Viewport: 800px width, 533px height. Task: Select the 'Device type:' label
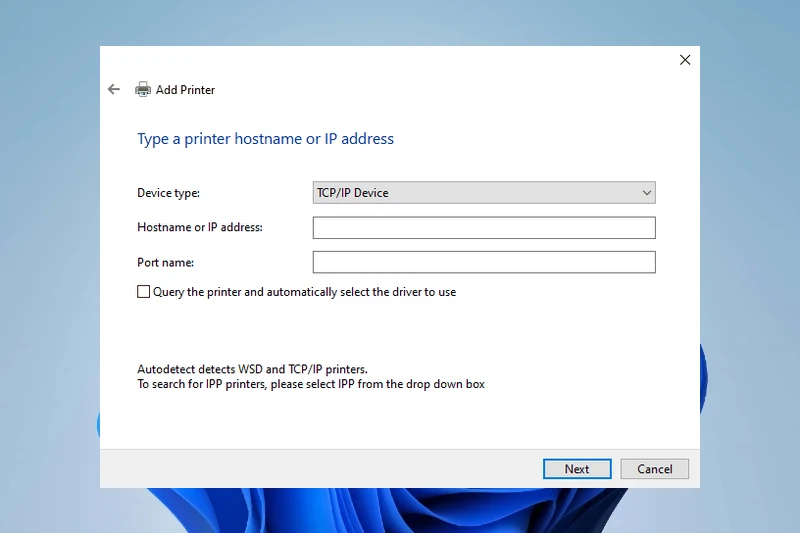(168, 193)
